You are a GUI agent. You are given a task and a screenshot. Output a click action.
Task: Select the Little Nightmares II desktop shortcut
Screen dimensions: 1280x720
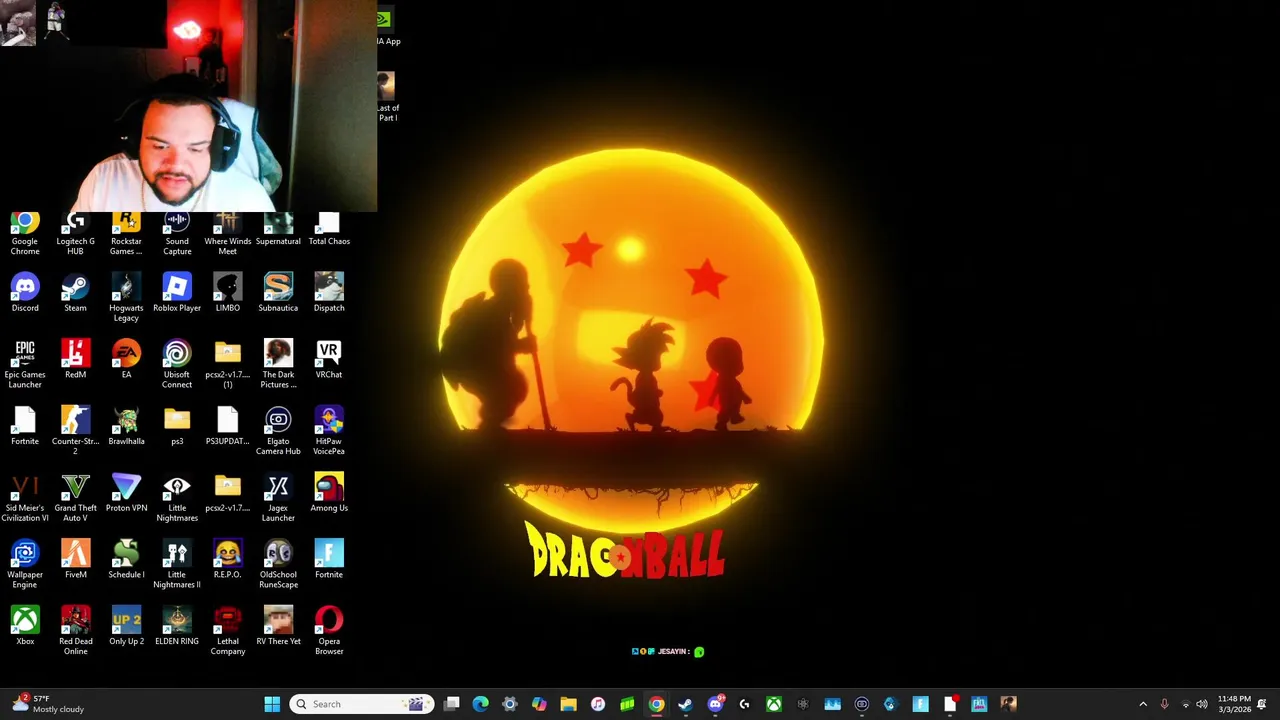tap(177, 565)
